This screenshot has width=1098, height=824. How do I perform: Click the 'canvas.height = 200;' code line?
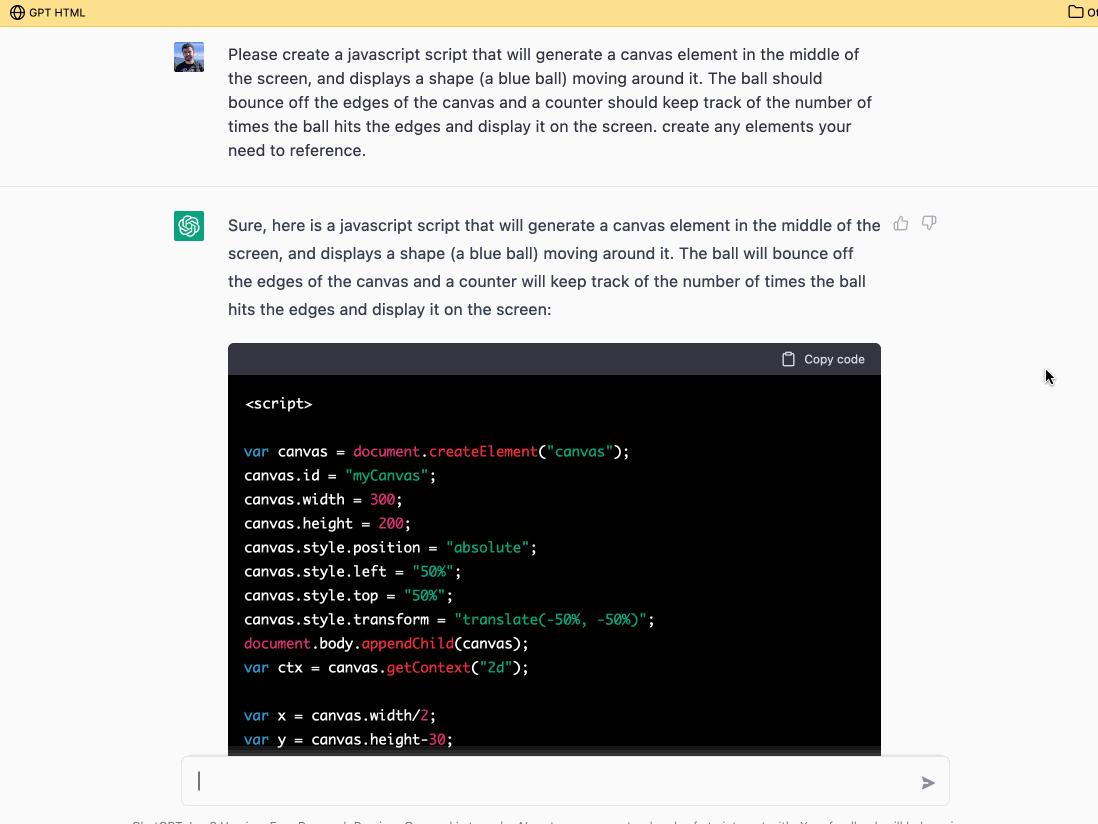point(328,524)
